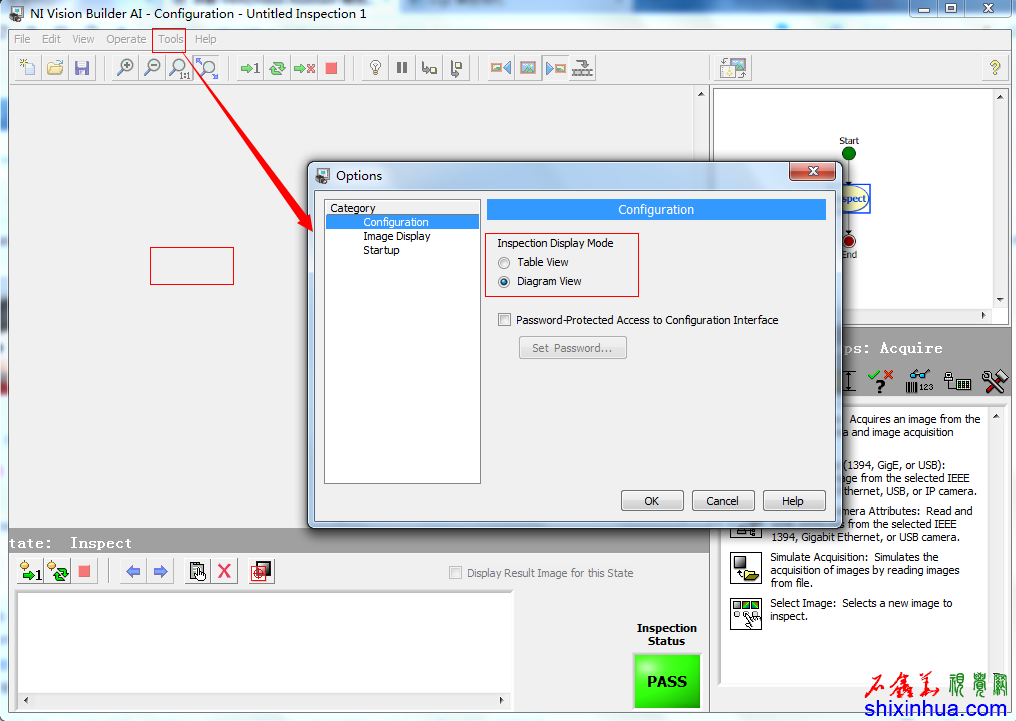1016x721 pixels.
Task: Open the Identify Parts barcode palette tab
Action: (919, 381)
